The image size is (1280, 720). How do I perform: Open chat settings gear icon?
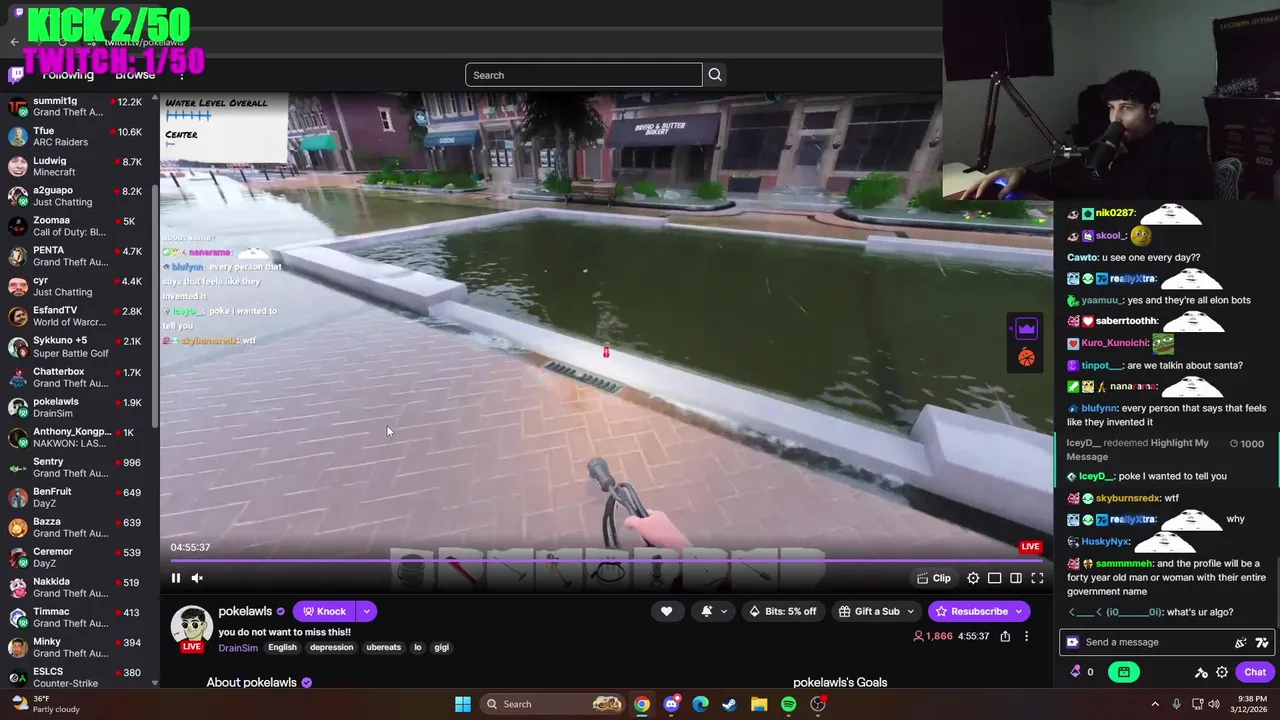[x=1222, y=672]
